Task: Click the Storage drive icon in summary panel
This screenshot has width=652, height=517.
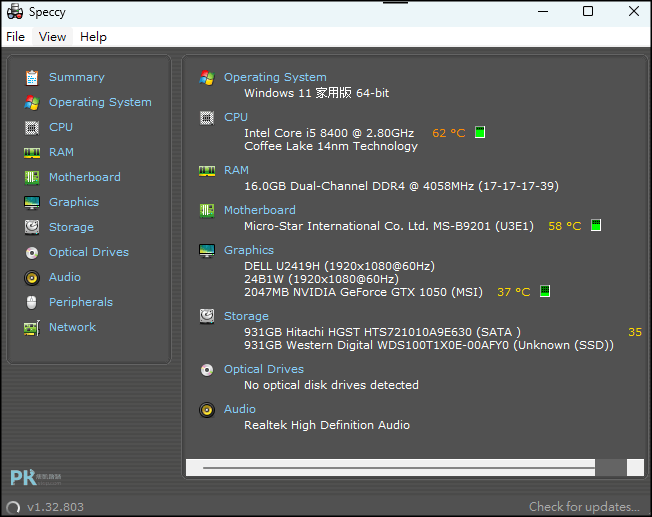Action: coord(207,317)
